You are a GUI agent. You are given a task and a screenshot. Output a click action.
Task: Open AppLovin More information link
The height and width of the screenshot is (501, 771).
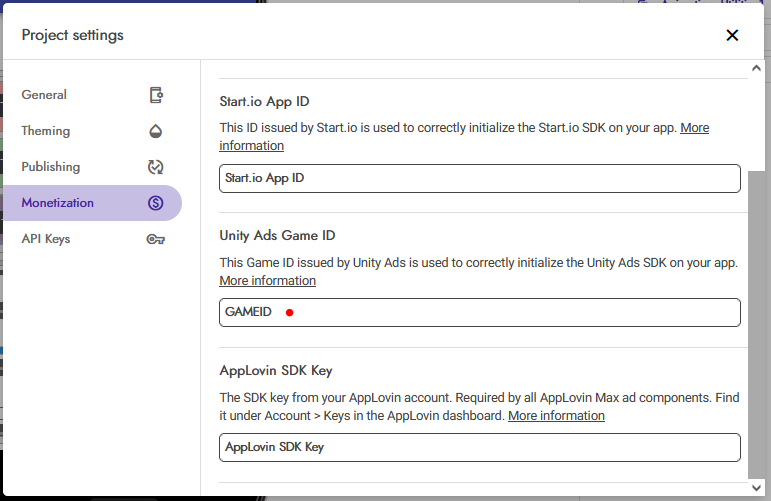tap(556, 416)
